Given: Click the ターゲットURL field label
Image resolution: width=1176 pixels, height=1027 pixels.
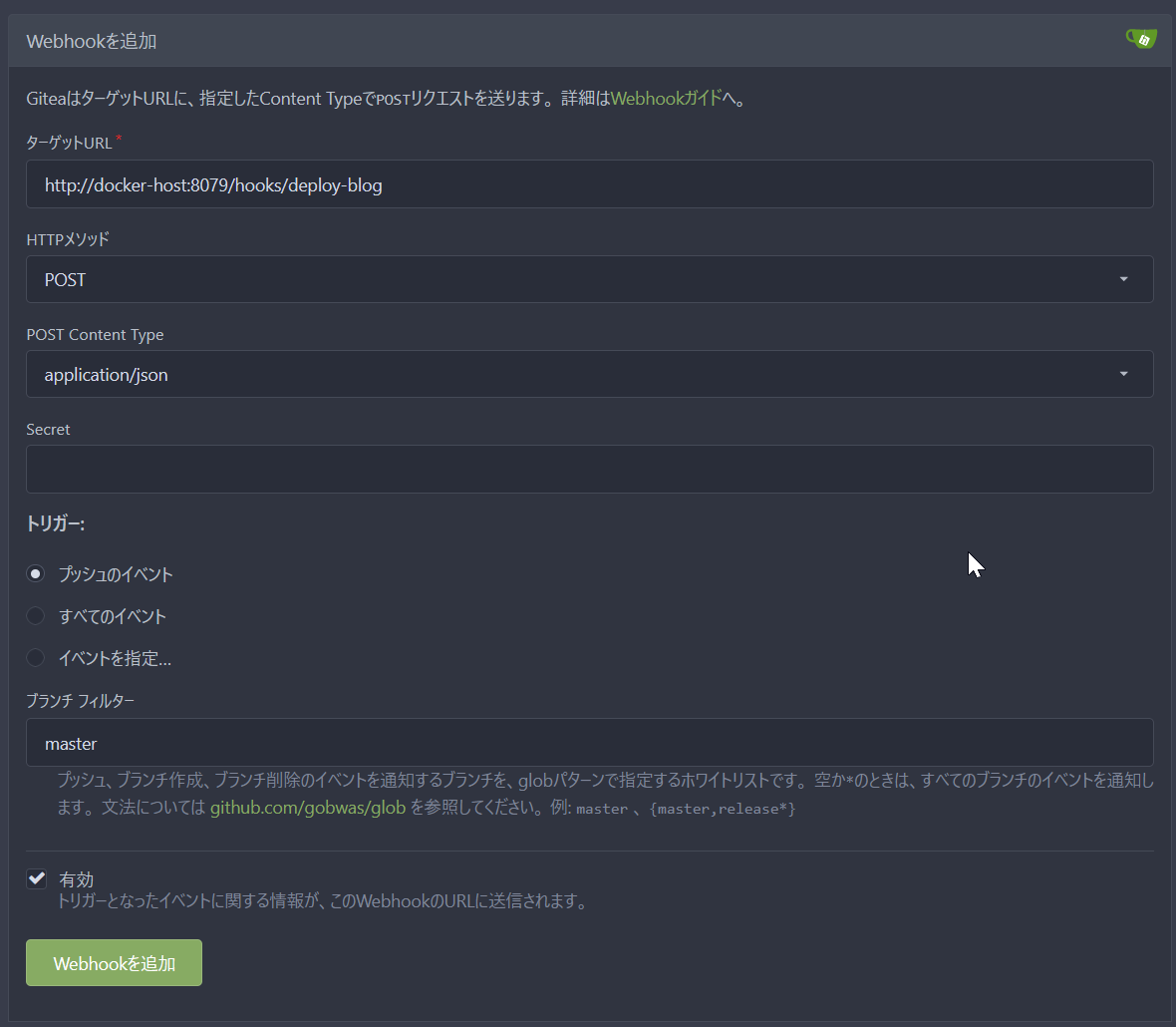Looking at the screenshot, I should point(69,143).
